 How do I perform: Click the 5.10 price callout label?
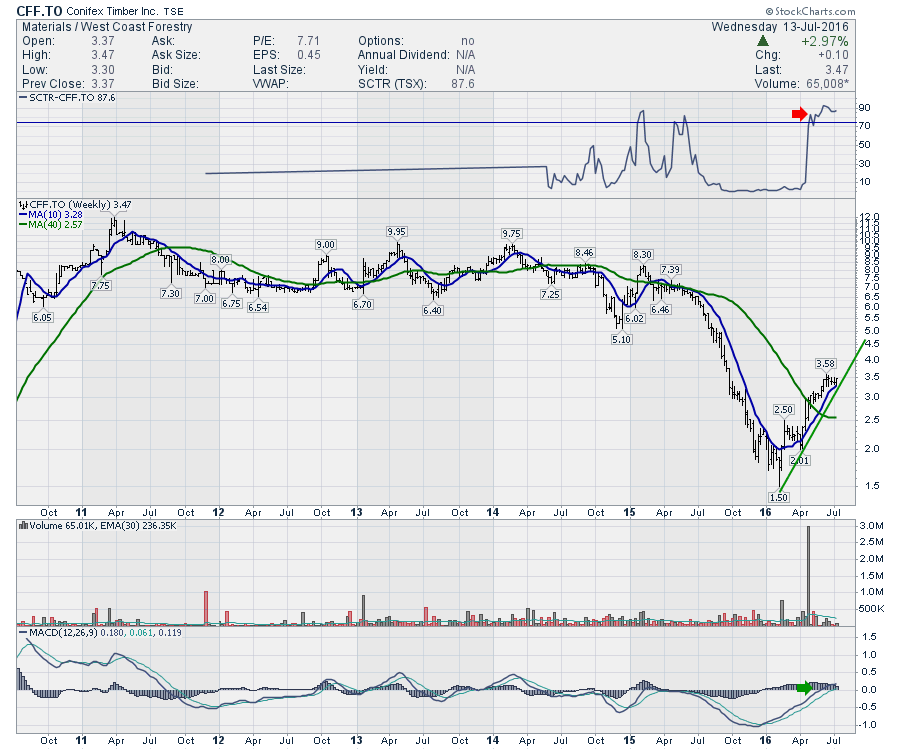pyautogui.click(x=621, y=339)
